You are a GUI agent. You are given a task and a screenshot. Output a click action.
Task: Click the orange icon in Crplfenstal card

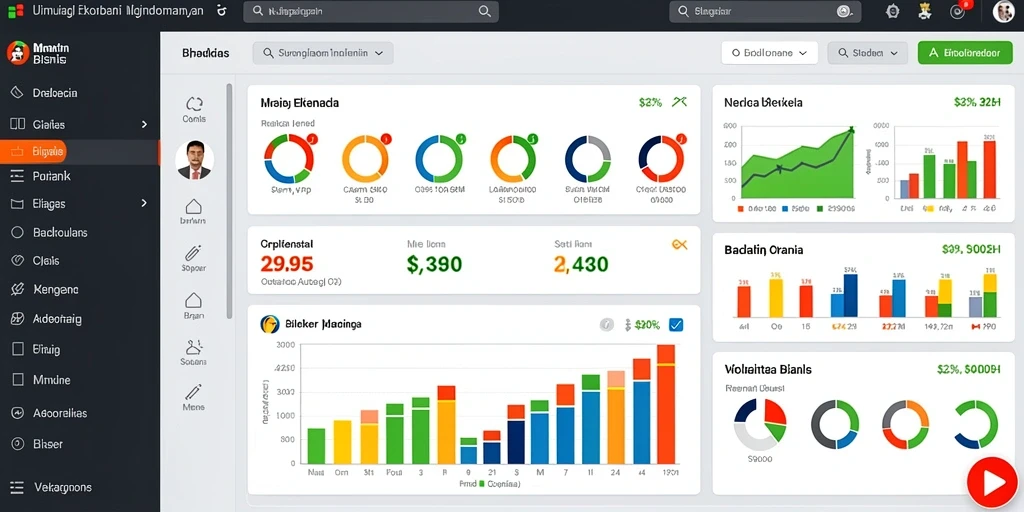[x=679, y=245]
